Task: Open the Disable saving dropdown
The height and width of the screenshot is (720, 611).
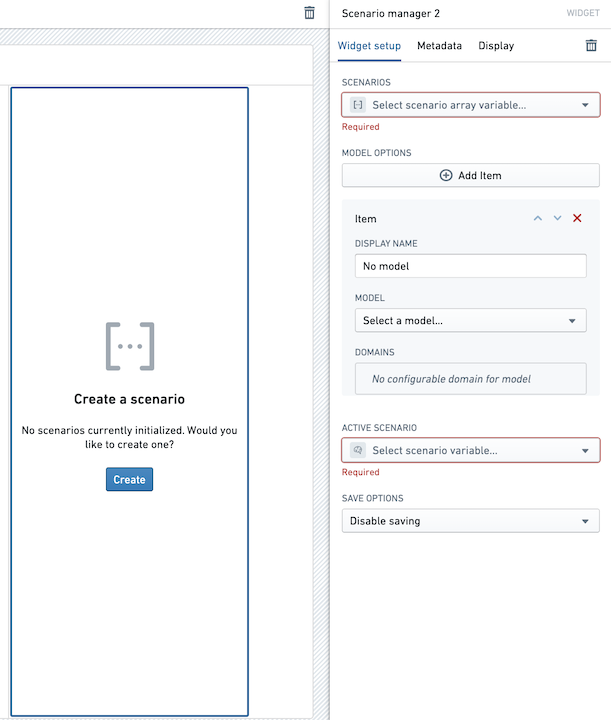Action: [x=471, y=521]
